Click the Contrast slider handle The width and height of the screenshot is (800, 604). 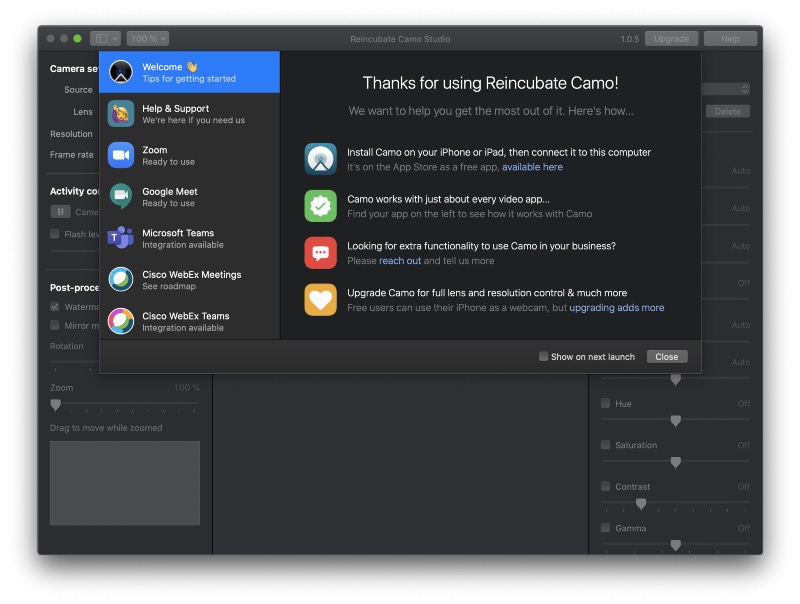[x=641, y=504]
